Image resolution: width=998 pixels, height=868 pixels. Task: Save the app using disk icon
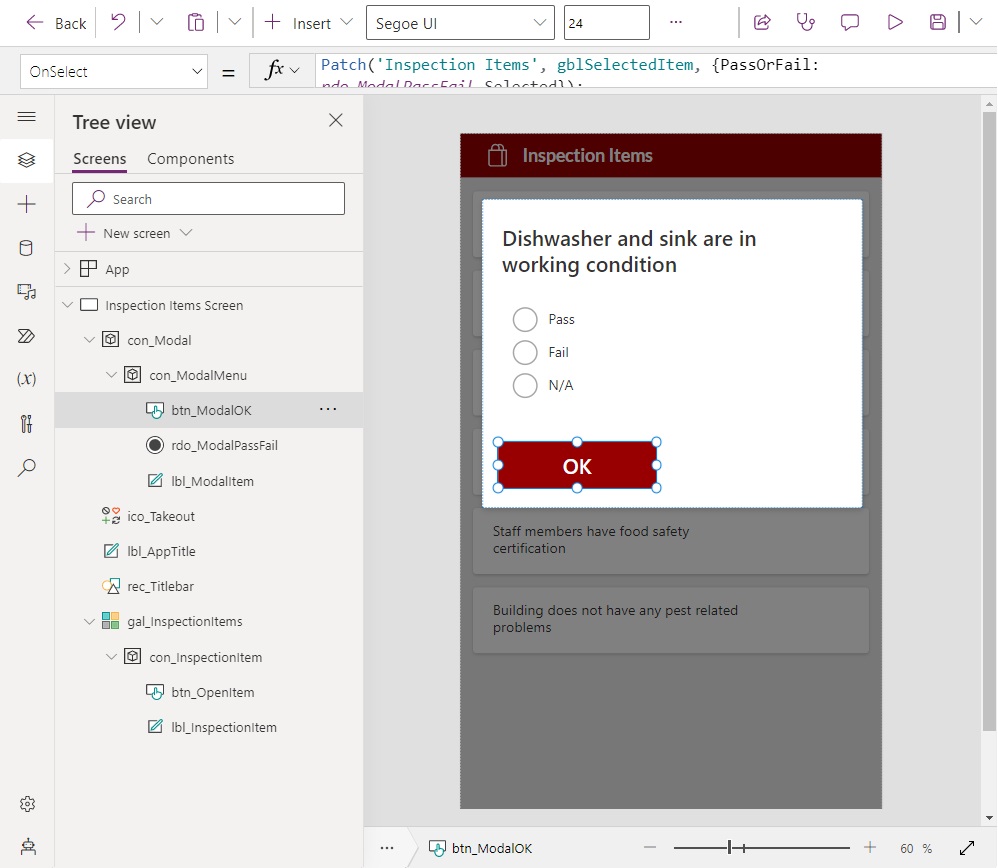point(937,23)
